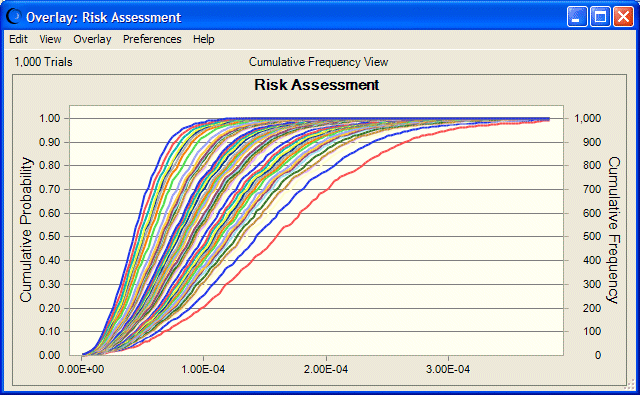This screenshot has height=395, width=640.
Task: Close the Overlay: Risk Assessment window
Action: click(x=623, y=17)
